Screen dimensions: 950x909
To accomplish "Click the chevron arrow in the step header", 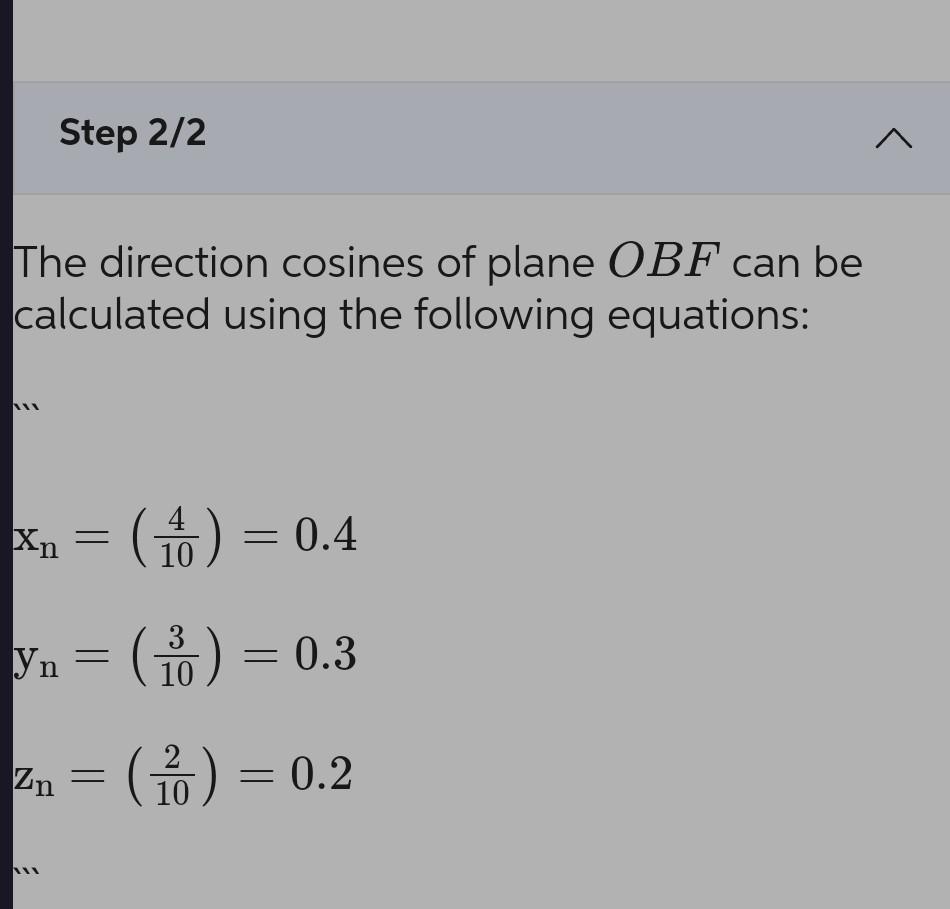I will tap(895, 138).
